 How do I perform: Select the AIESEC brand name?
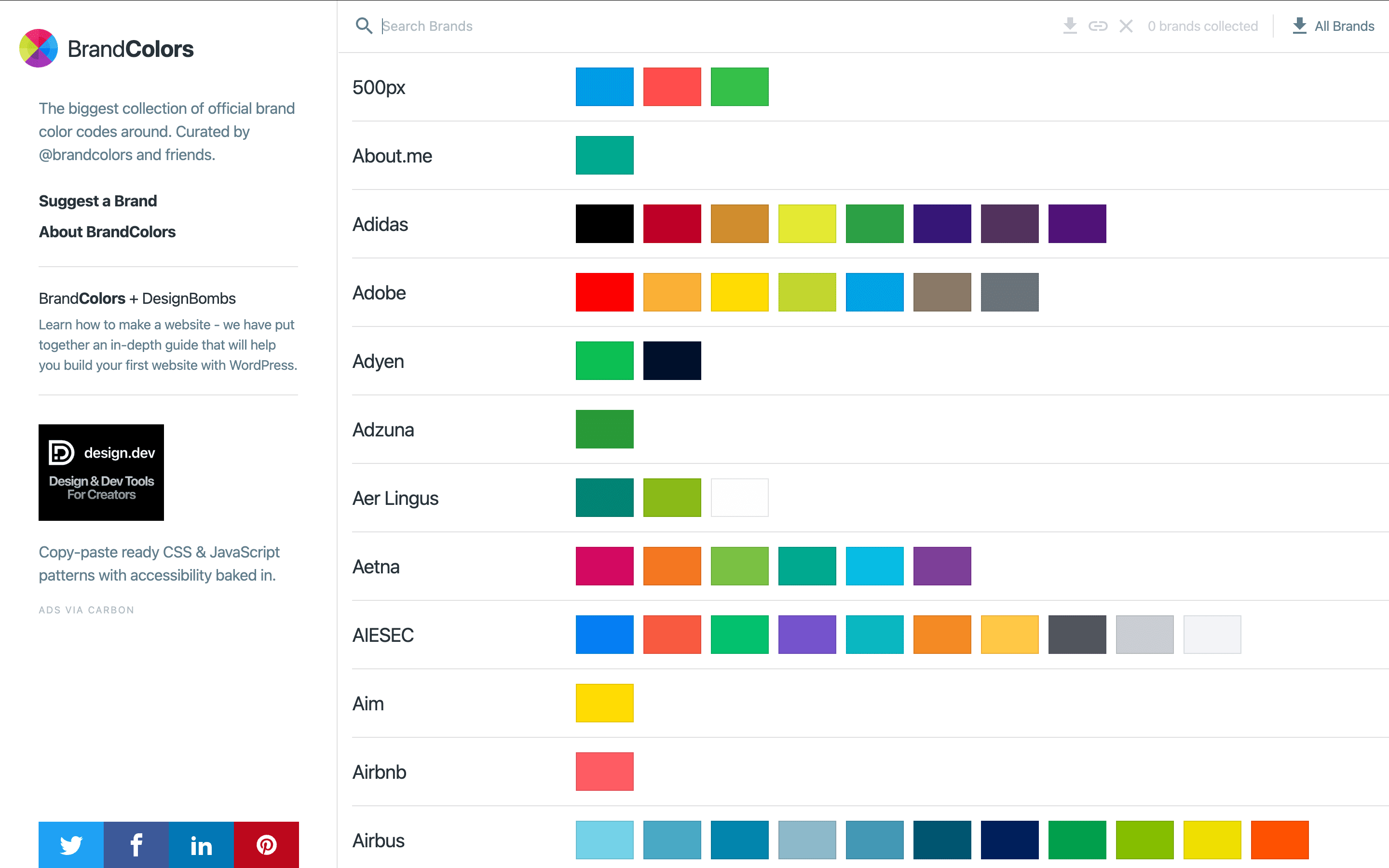(x=383, y=635)
